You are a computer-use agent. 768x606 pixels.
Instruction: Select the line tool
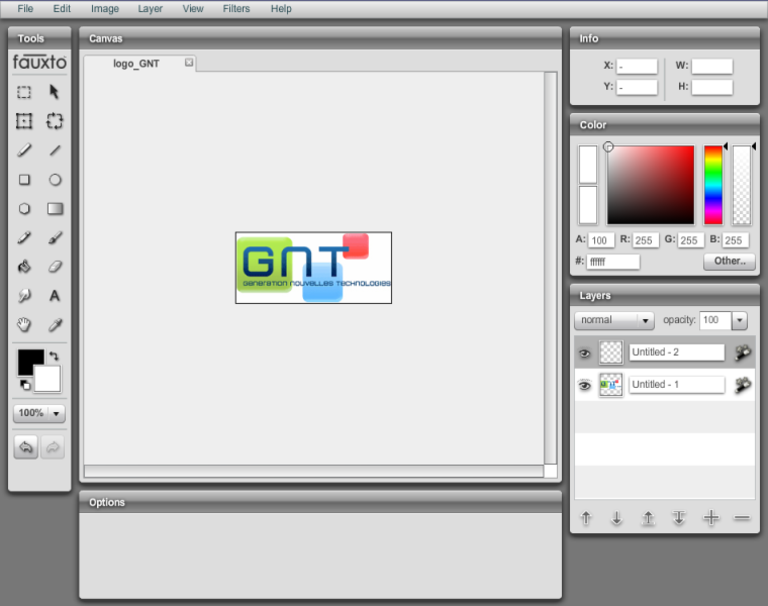tap(55, 150)
